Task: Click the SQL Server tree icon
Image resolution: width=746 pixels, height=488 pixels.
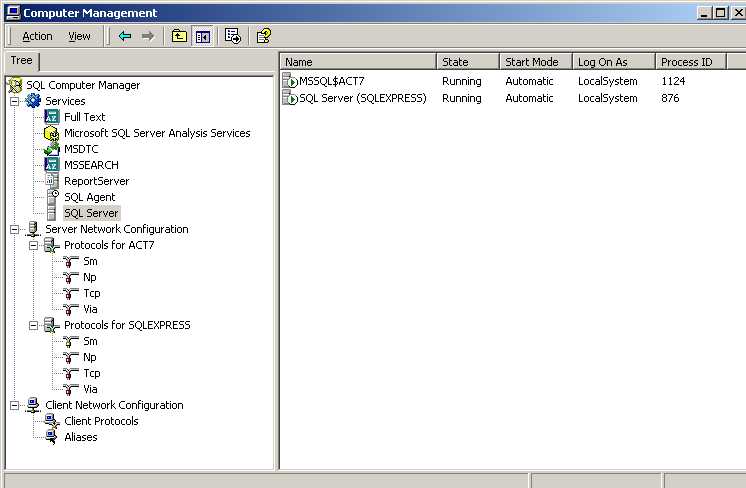Action: (x=51, y=213)
